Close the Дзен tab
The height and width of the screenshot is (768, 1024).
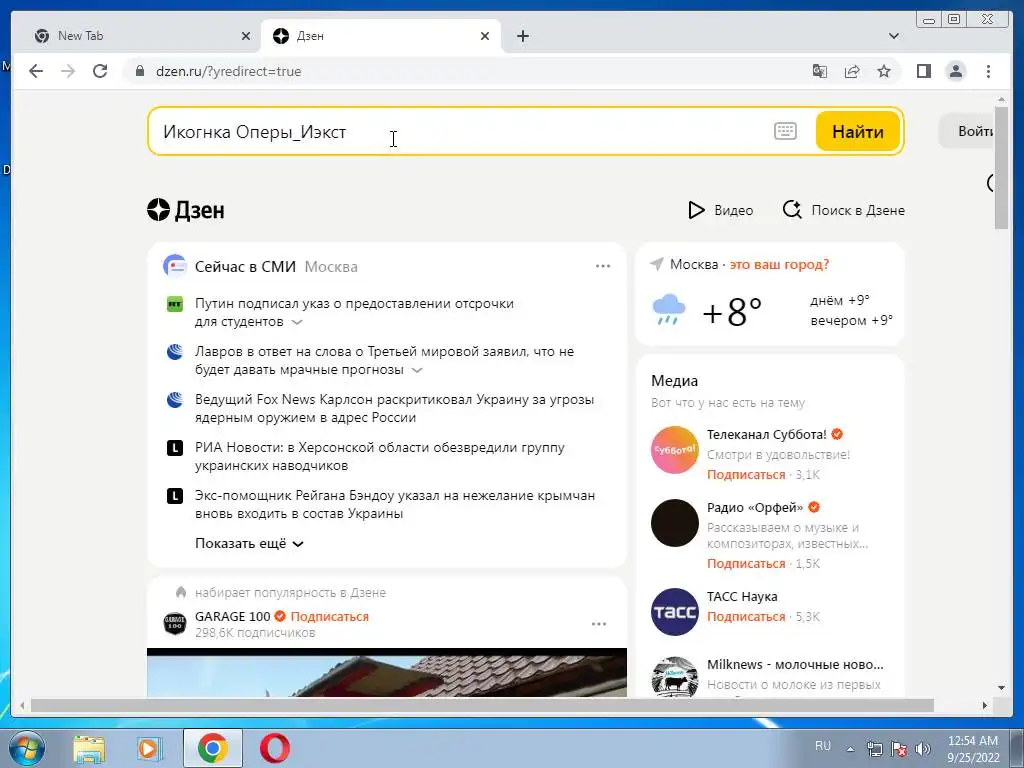485,36
